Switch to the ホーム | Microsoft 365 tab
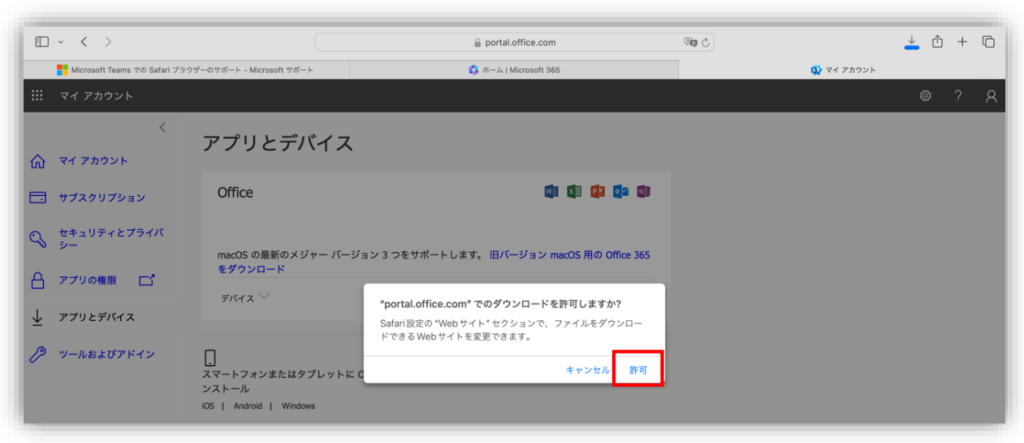 point(514,70)
